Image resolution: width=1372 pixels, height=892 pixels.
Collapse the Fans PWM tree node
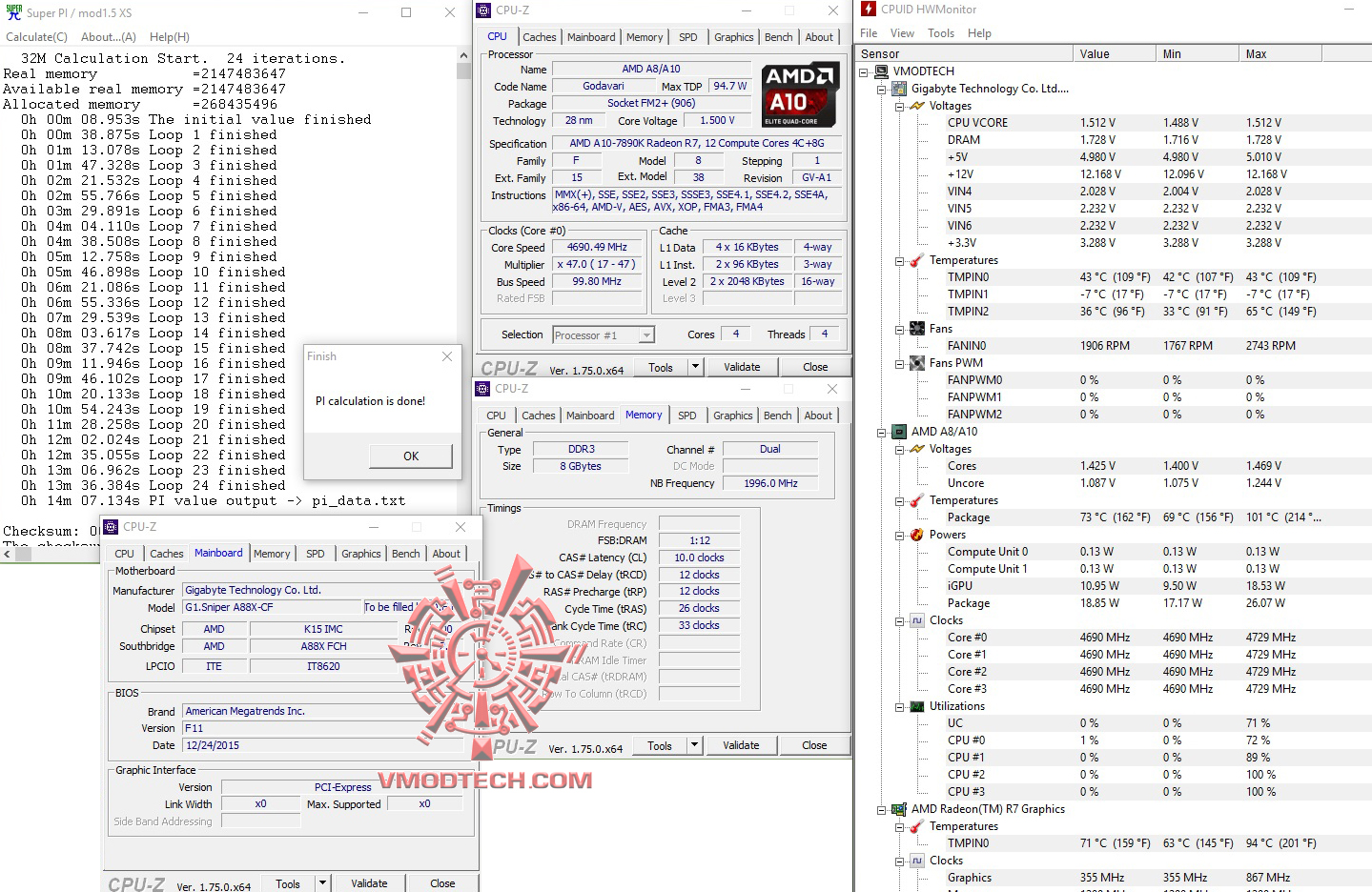click(x=899, y=363)
